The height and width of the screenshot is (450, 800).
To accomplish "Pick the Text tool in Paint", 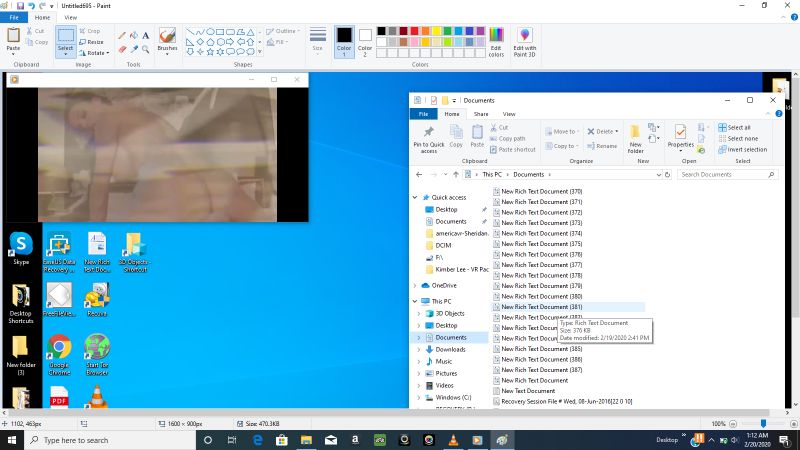I will point(145,35).
